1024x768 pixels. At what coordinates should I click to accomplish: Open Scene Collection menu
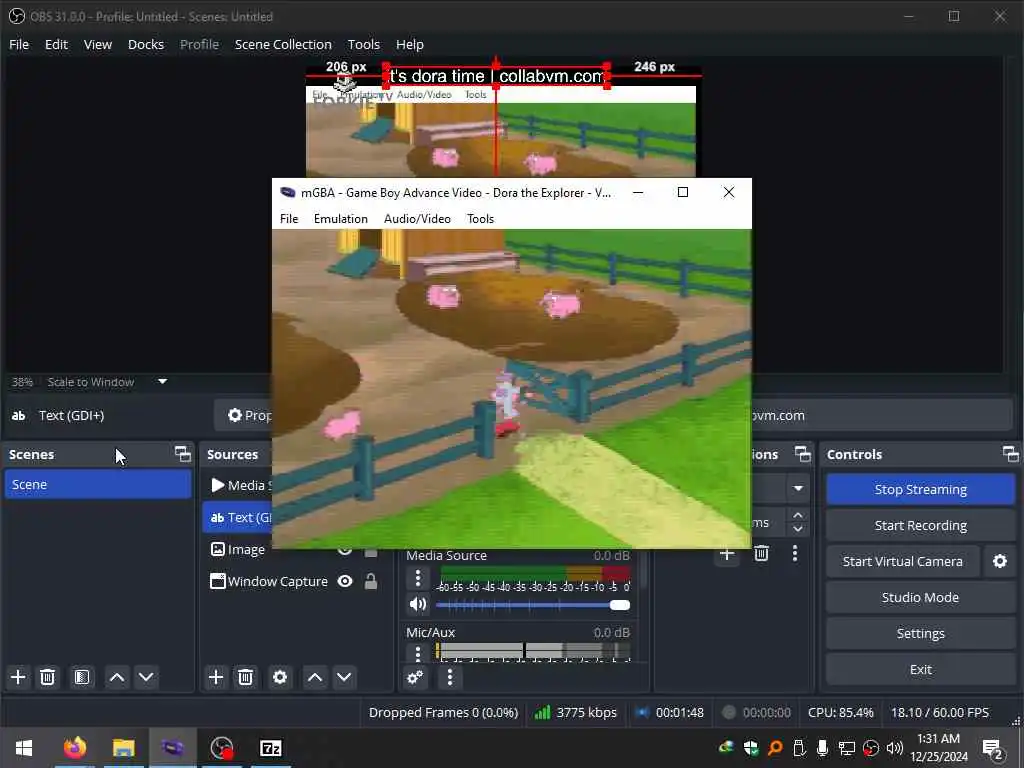[x=283, y=44]
